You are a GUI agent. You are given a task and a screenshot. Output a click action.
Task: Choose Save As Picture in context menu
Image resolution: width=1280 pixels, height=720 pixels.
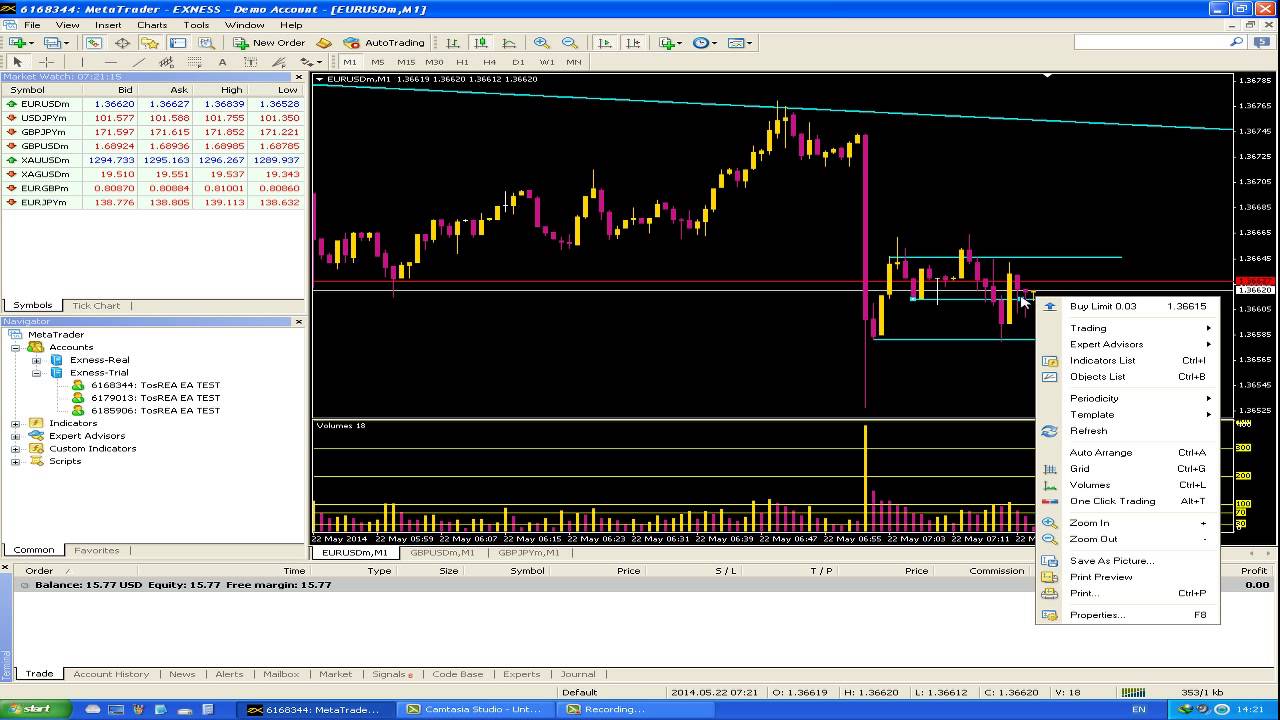1128,561
